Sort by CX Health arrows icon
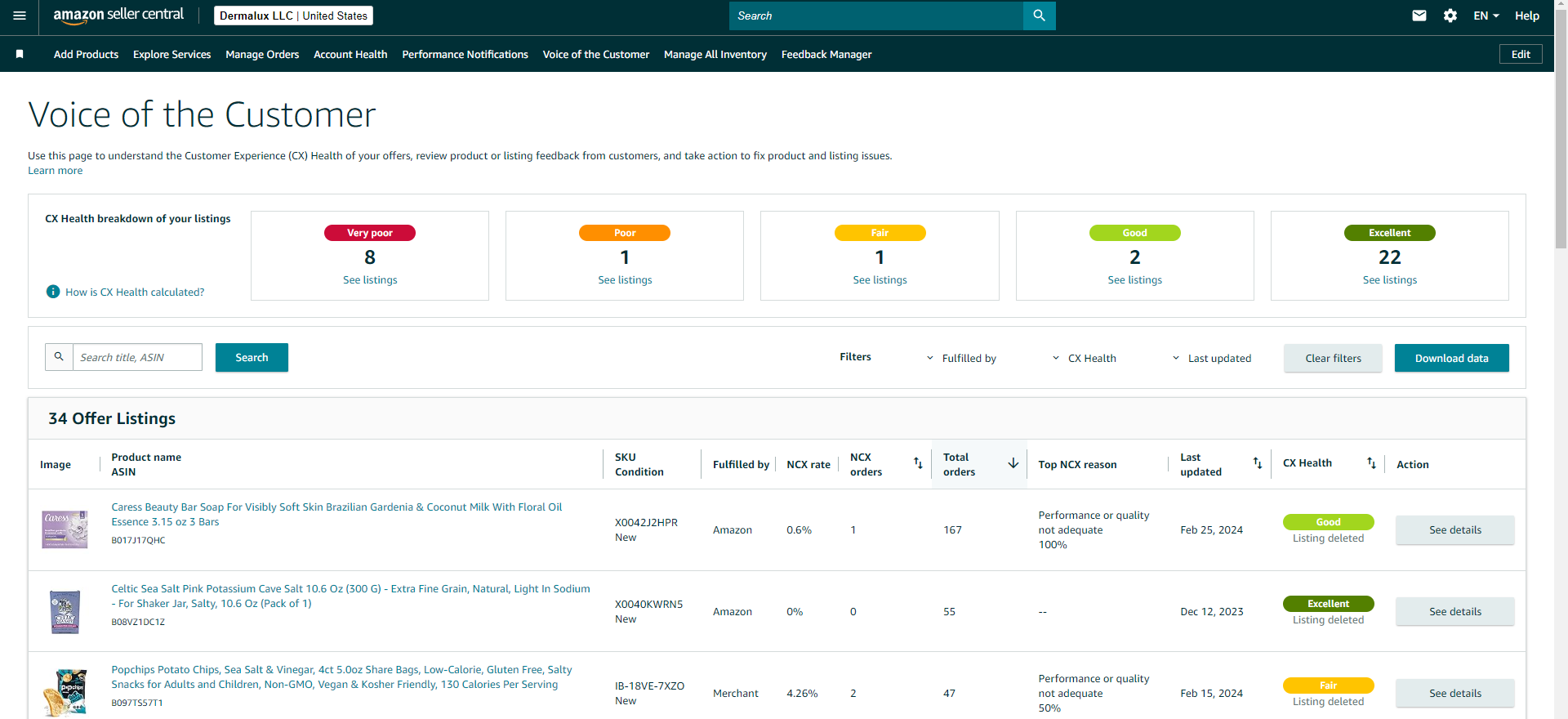The height and width of the screenshot is (719, 1568). click(1372, 463)
